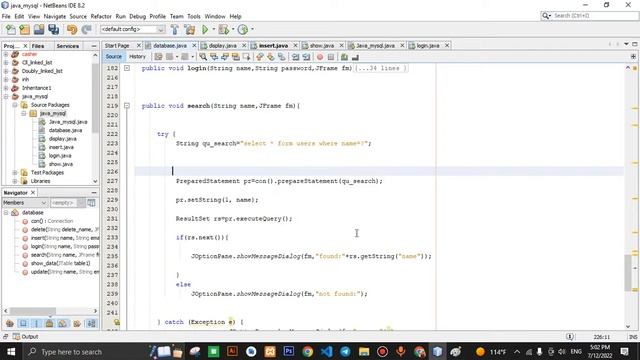Open Google Chrome from the taskbar
Image resolution: width=640 pixels, height=360 pixels.
click(307, 351)
